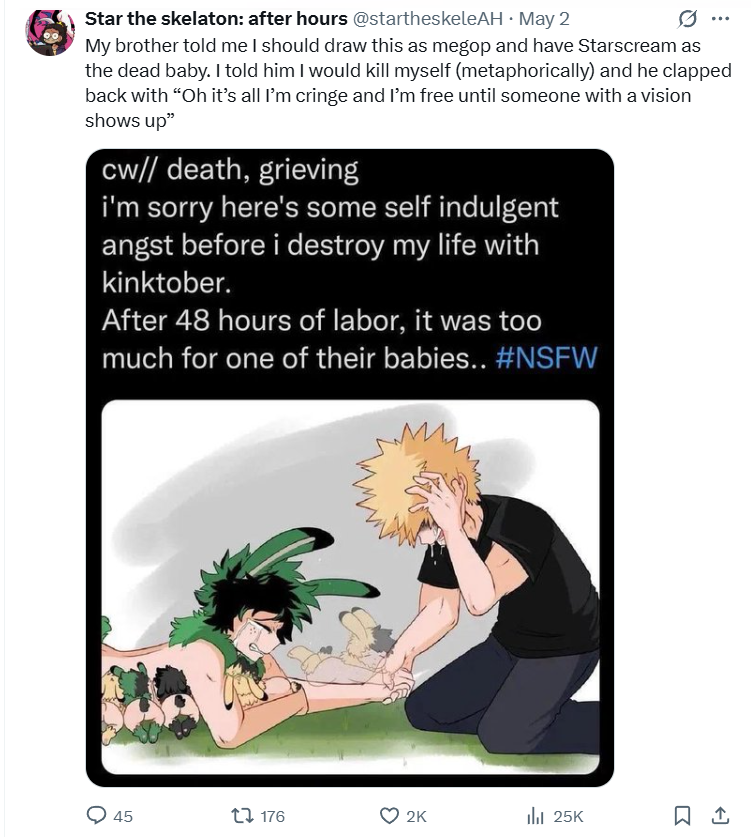Click the cw// death, grieving caption text

pyautogui.click(x=230, y=170)
